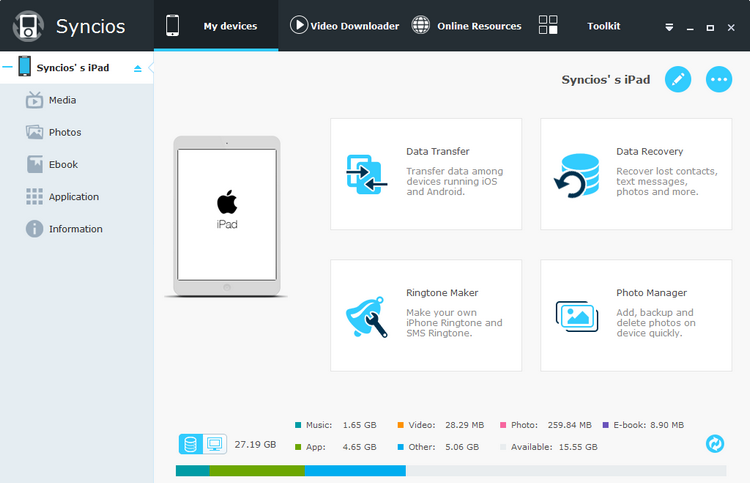Open the Photo Manager tool
This screenshot has height=483, width=750.
click(x=636, y=315)
